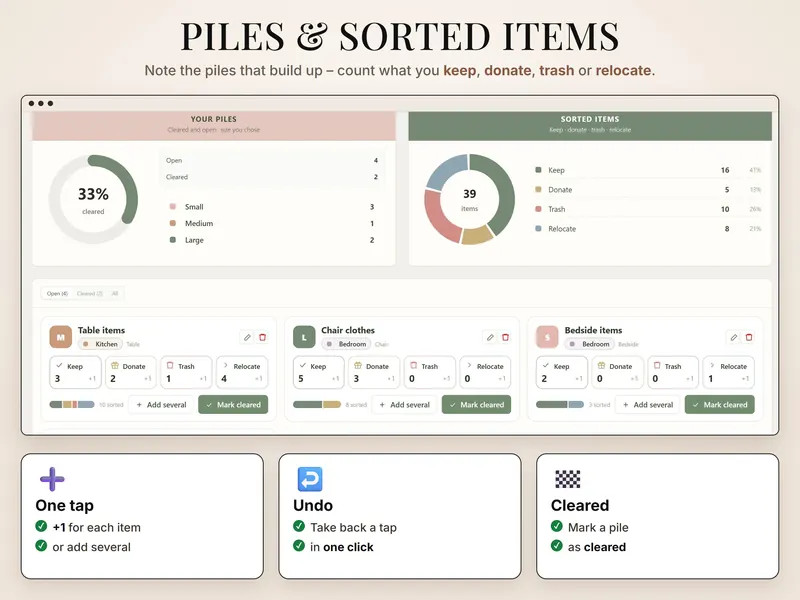Viewport: 800px width, 600px height.
Task: Click the M size badge on Table items
Action: coord(61,337)
